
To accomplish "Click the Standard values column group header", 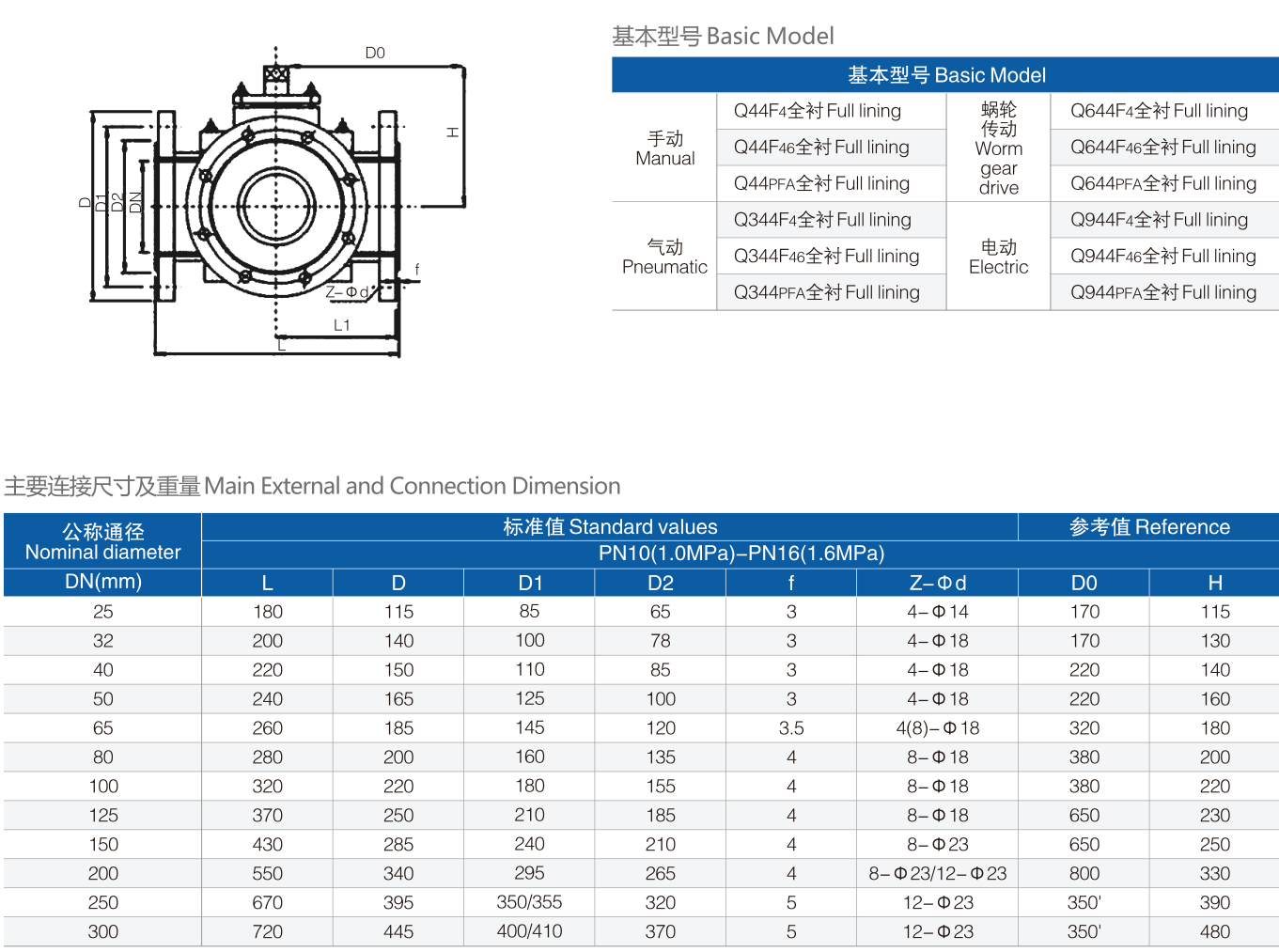I will pyautogui.click(x=610, y=527).
